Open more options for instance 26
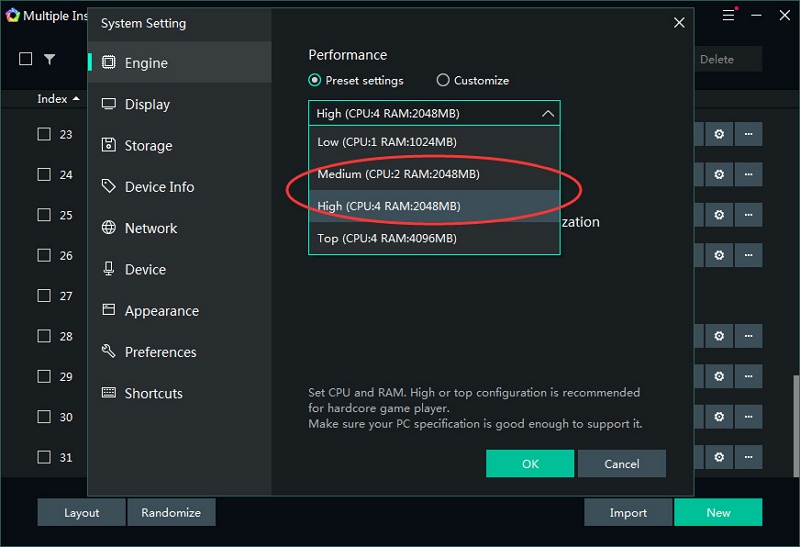800x547 pixels. pos(748,255)
